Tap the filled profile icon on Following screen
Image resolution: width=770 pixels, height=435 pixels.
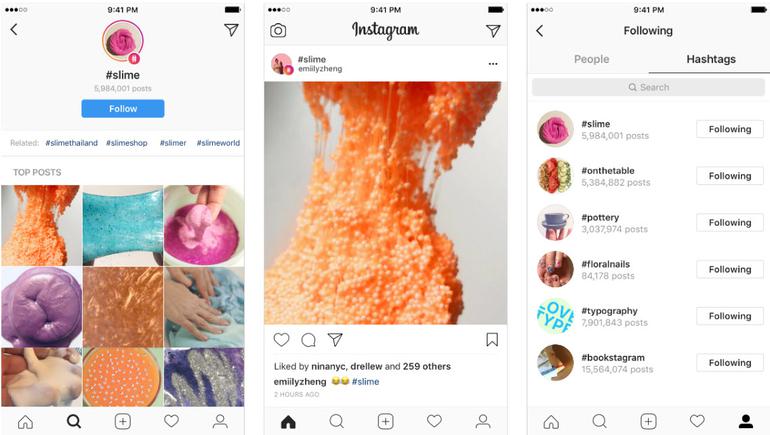[745, 421]
